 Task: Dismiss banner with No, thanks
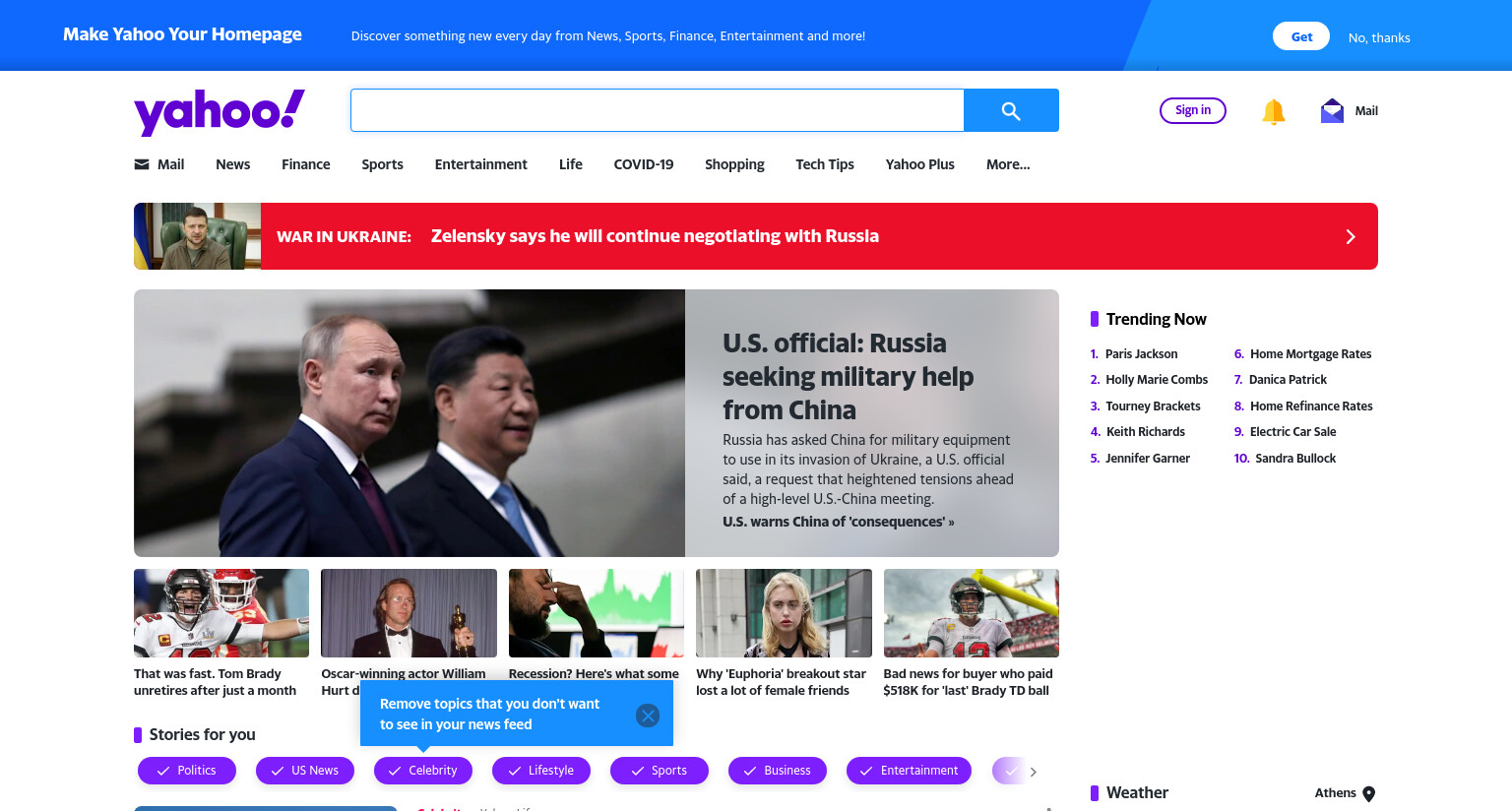[1379, 37]
